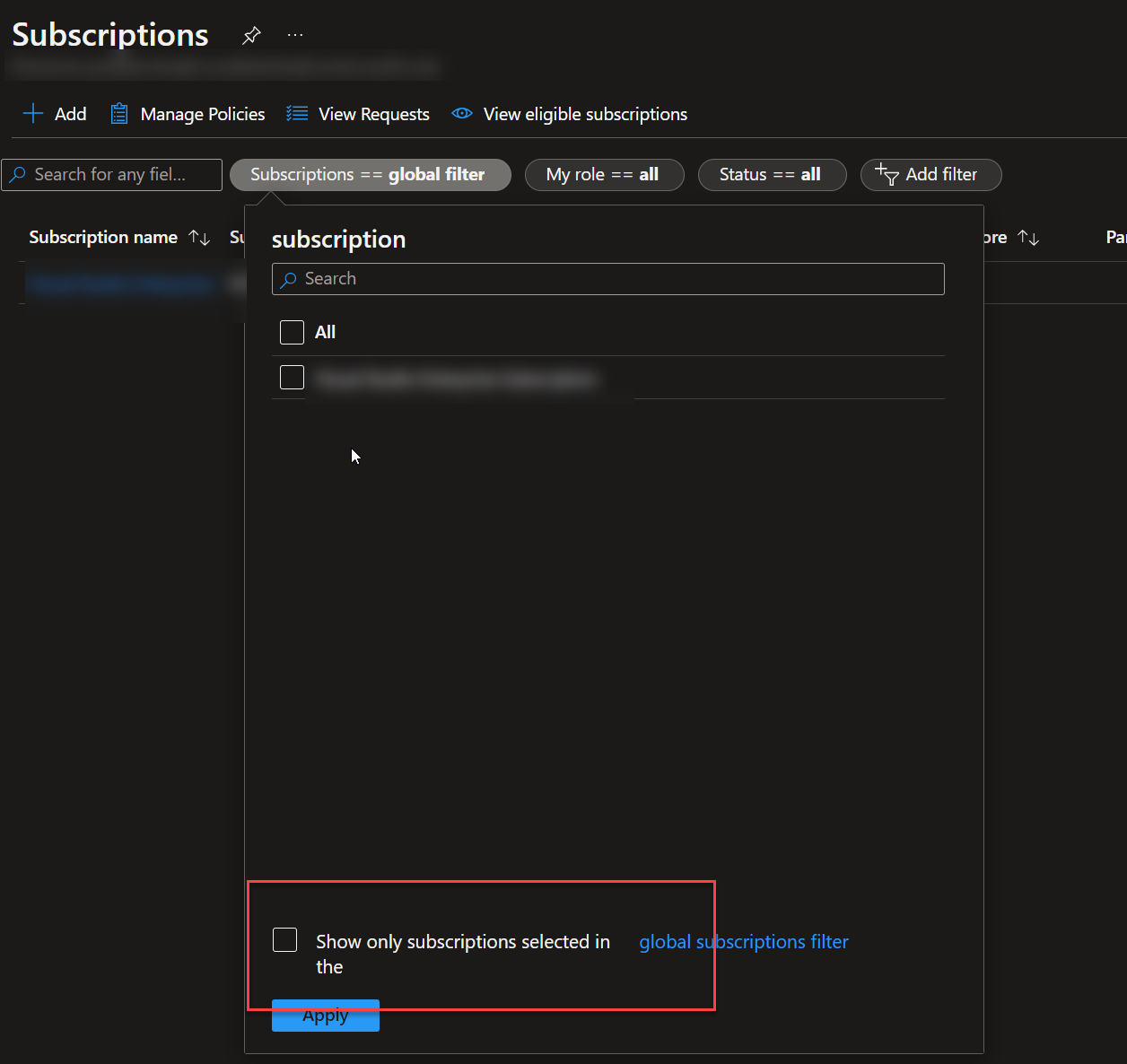Open the Subscriptions global filter dropdown
Image resolution: width=1127 pixels, height=1064 pixels.
[x=370, y=174]
